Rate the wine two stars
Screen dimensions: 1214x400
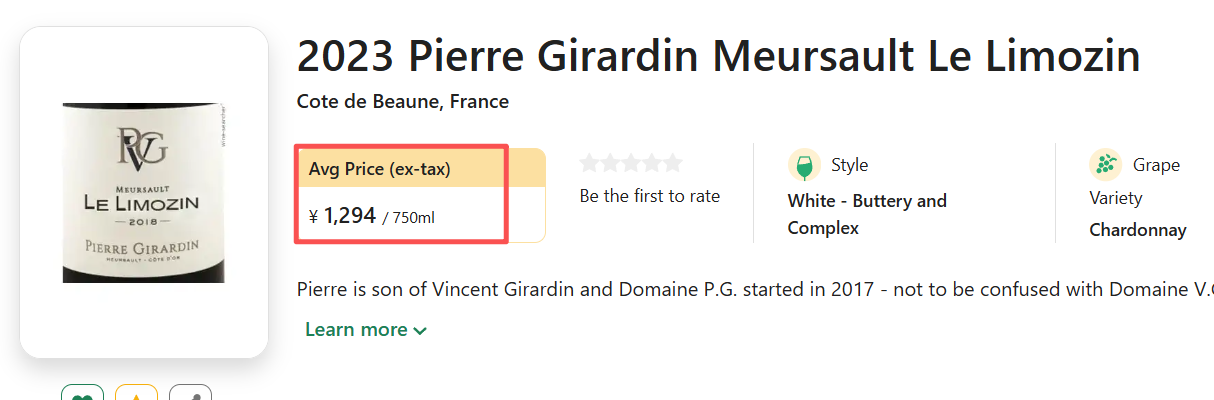[x=610, y=163]
